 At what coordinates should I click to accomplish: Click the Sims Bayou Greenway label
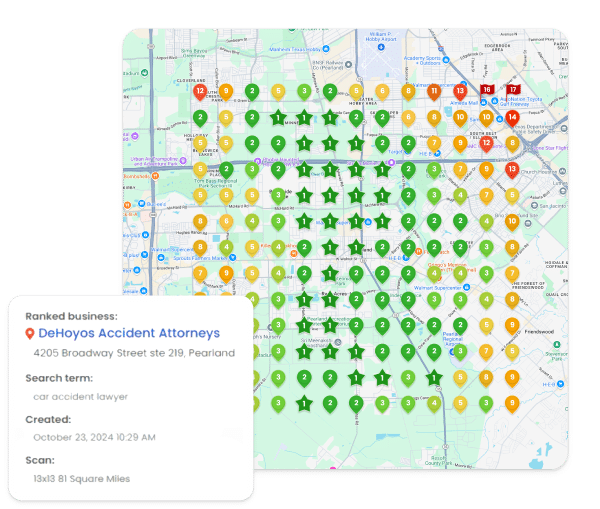point(194,53)
